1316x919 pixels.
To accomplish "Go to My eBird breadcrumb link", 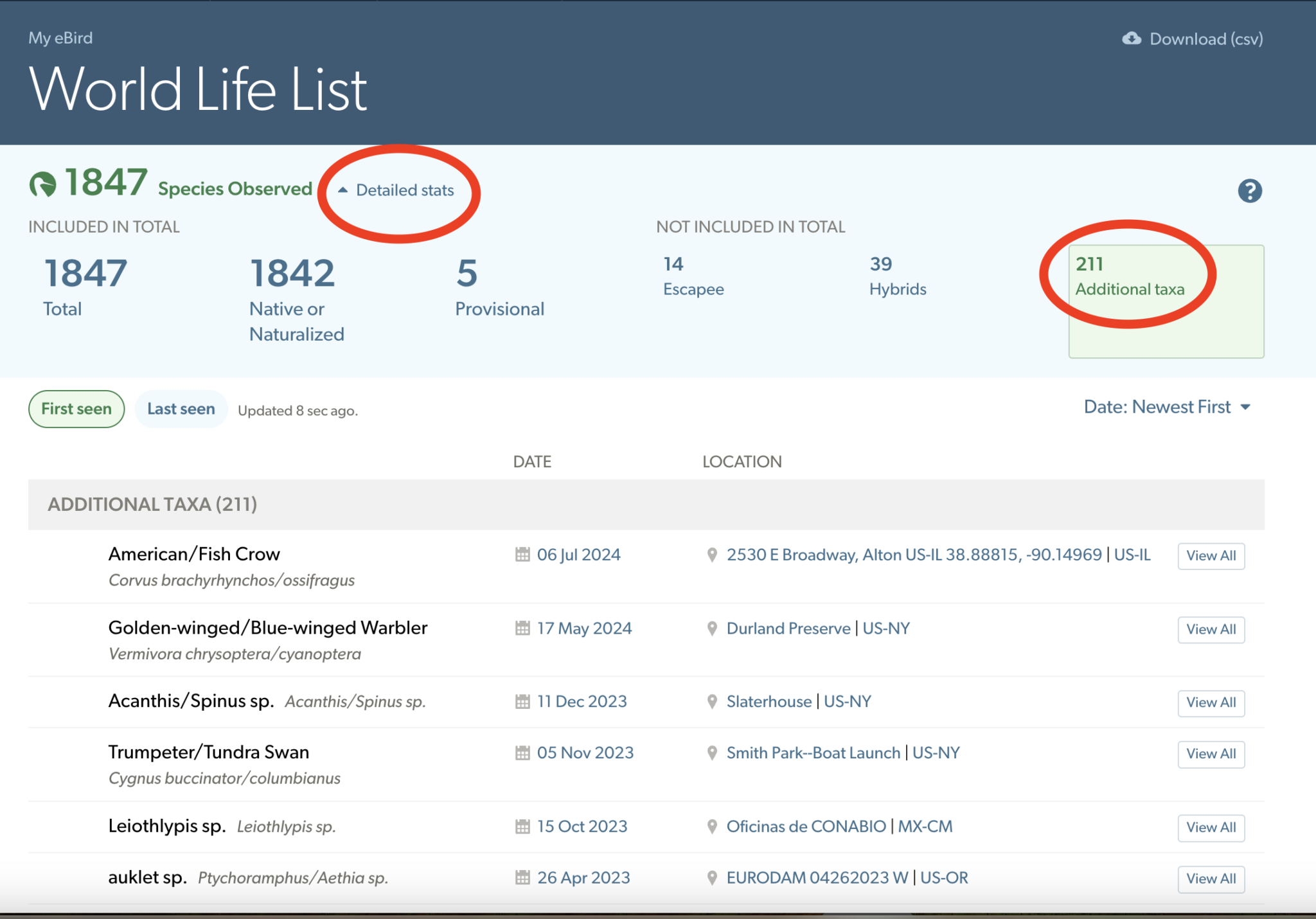I will click(x=60, y=38).
